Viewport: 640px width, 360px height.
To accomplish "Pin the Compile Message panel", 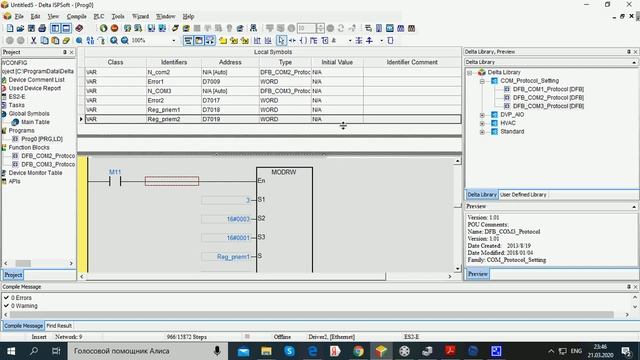I will (x=629, y=287).
